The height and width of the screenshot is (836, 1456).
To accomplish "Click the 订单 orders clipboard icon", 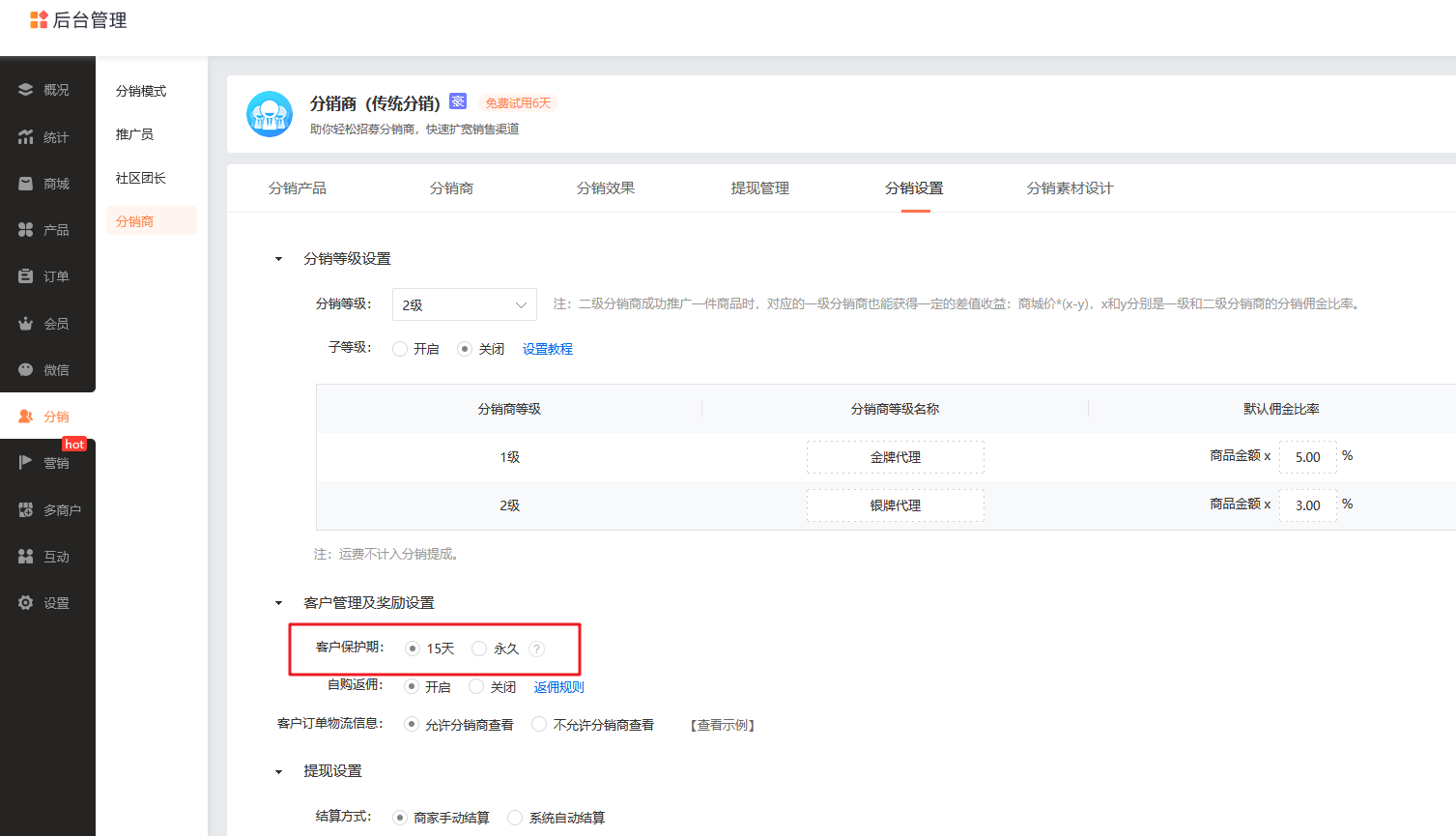I will tap(26, 276).
